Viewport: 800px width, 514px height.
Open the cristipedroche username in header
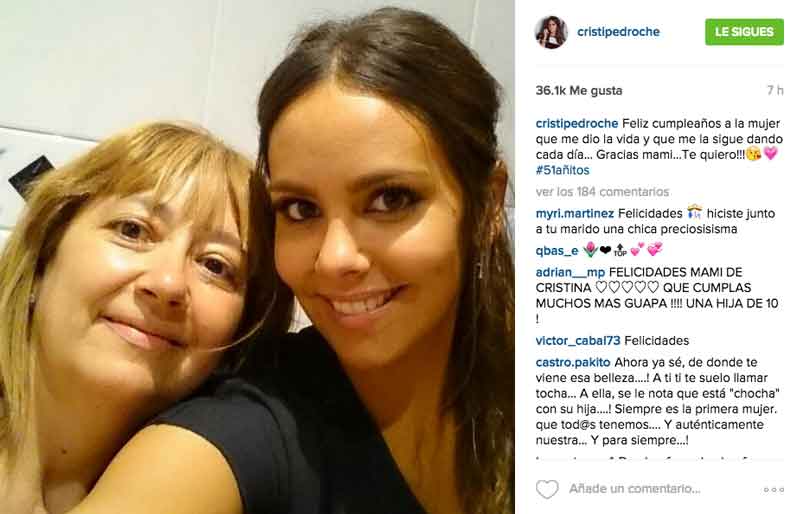coord(618,32)
